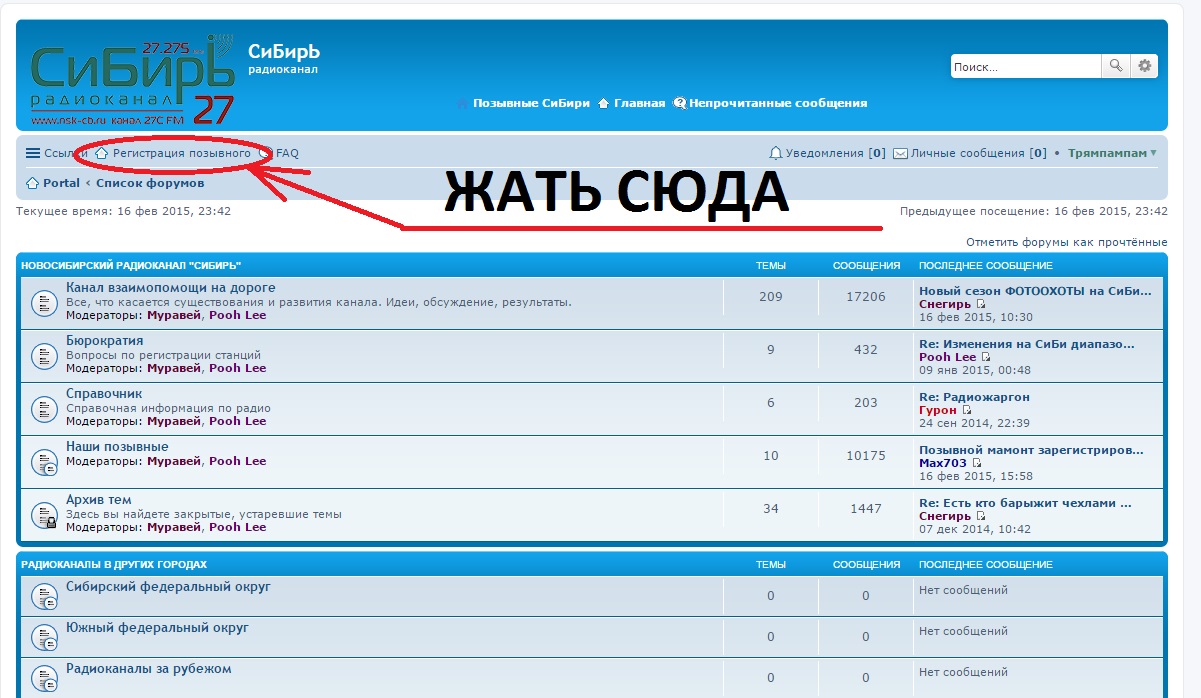Viewport: 1201px width, 698px height.
Task: Click in the Поиск search field
Action: [x=1024, y=67]
